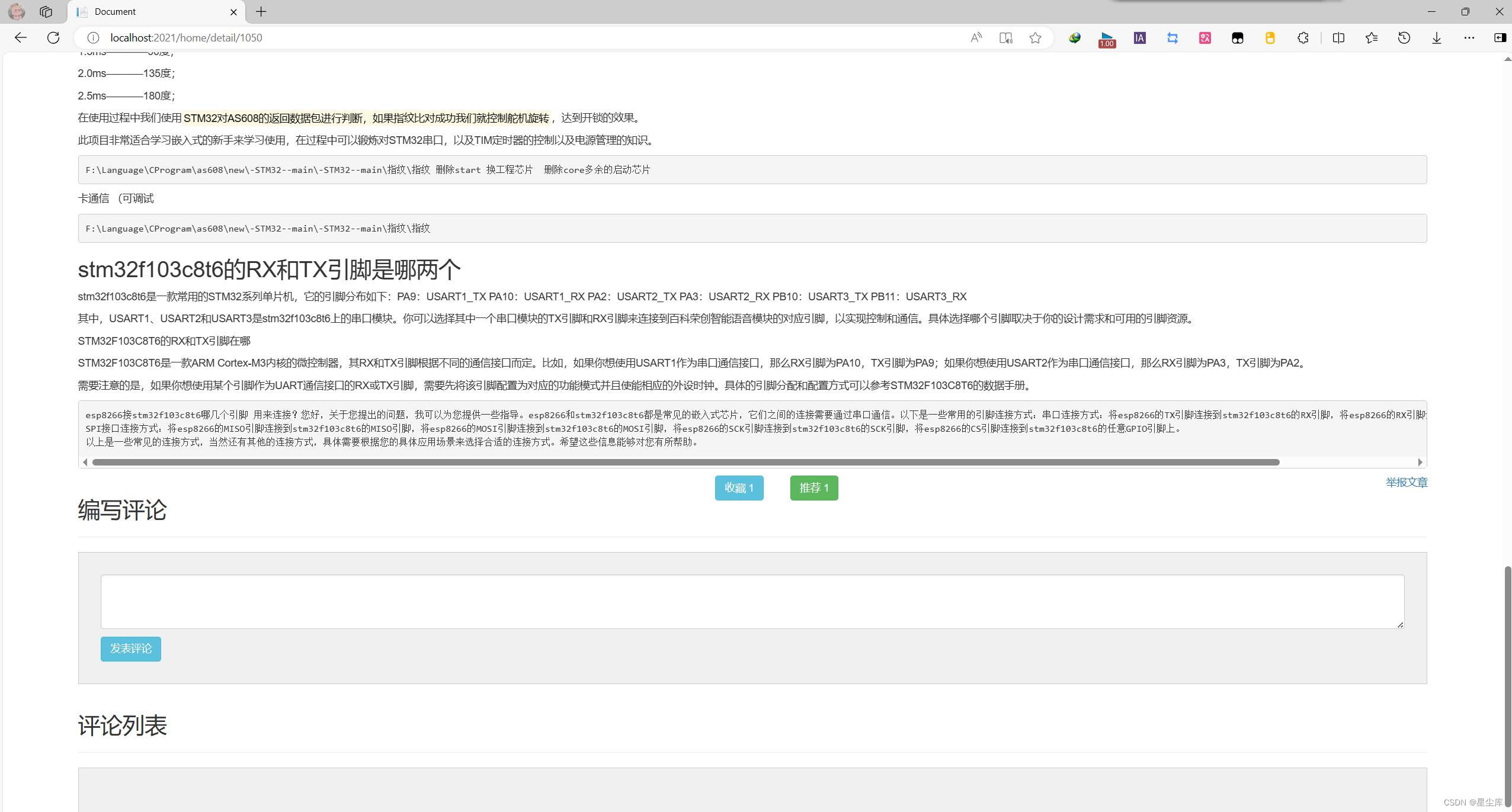Open the tab actions workspace icon

point(46,11)
